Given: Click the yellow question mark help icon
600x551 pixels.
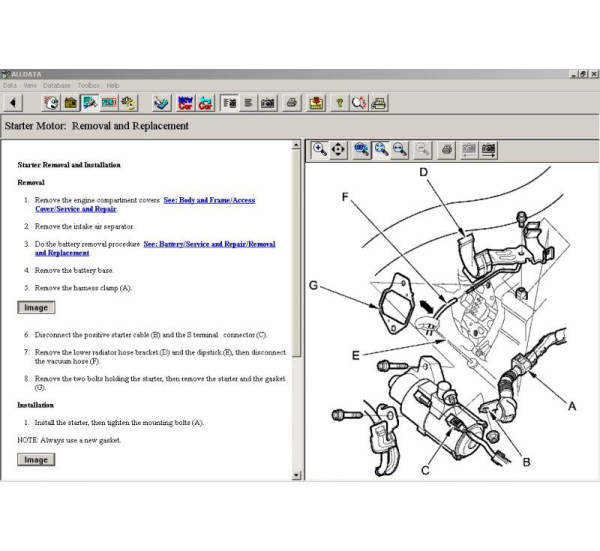Looking at the screenshot, I should [340, 103].
